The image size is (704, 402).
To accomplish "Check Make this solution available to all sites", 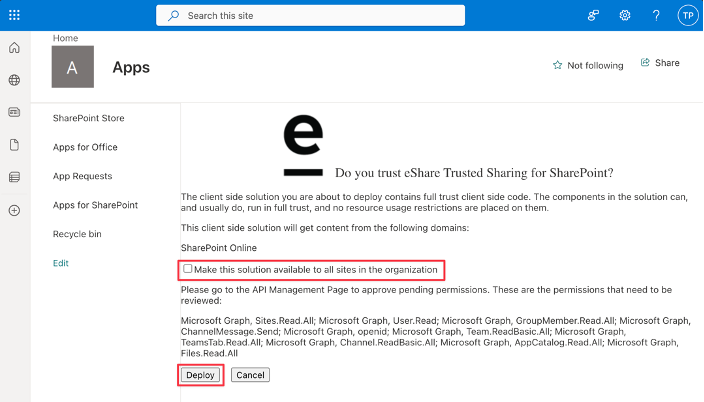I will pos(188,269).
